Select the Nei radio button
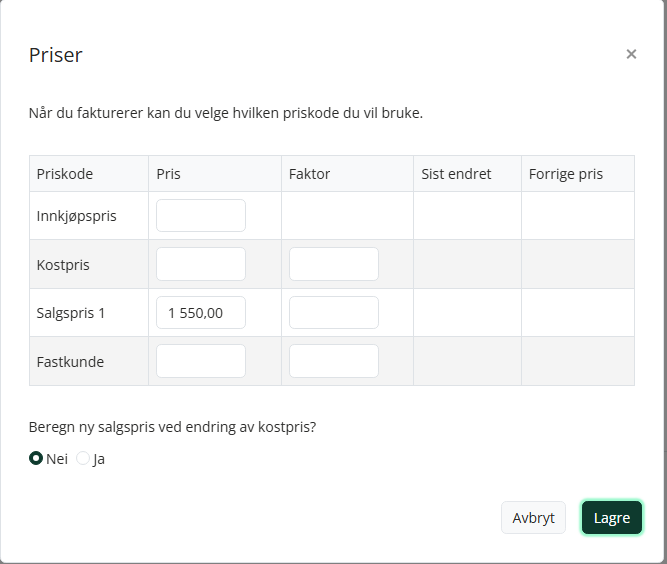The image size is (667, 564). [x=36, y=458]
